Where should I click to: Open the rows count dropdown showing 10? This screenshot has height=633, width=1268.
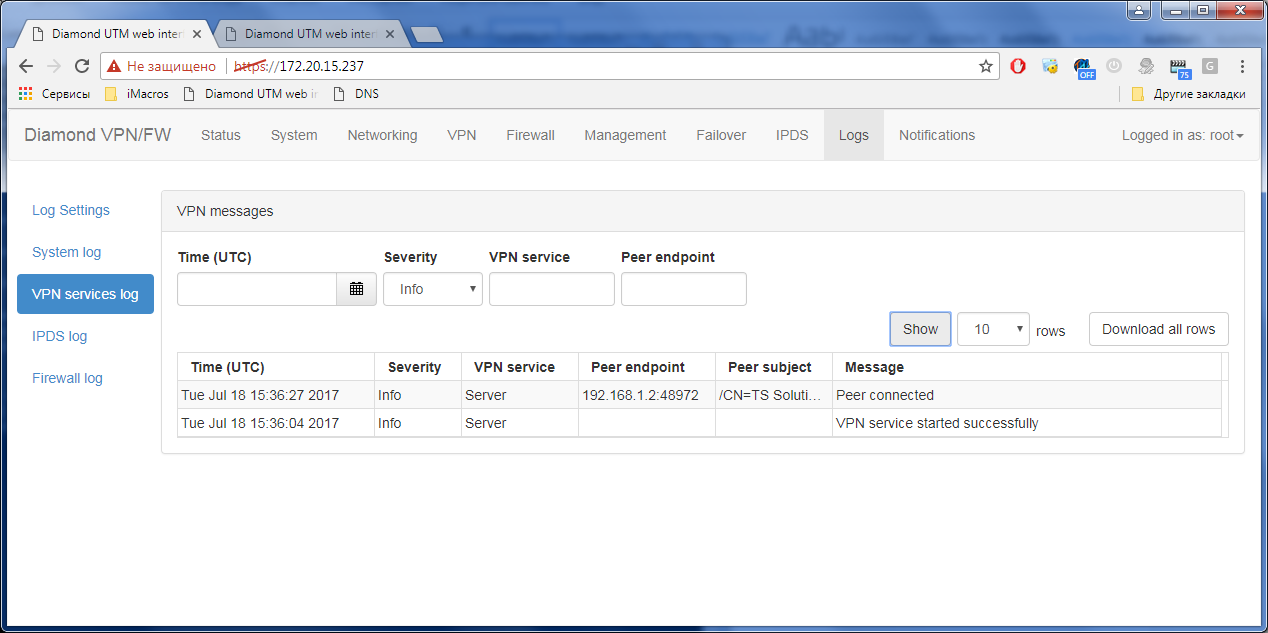pos(993,329)
